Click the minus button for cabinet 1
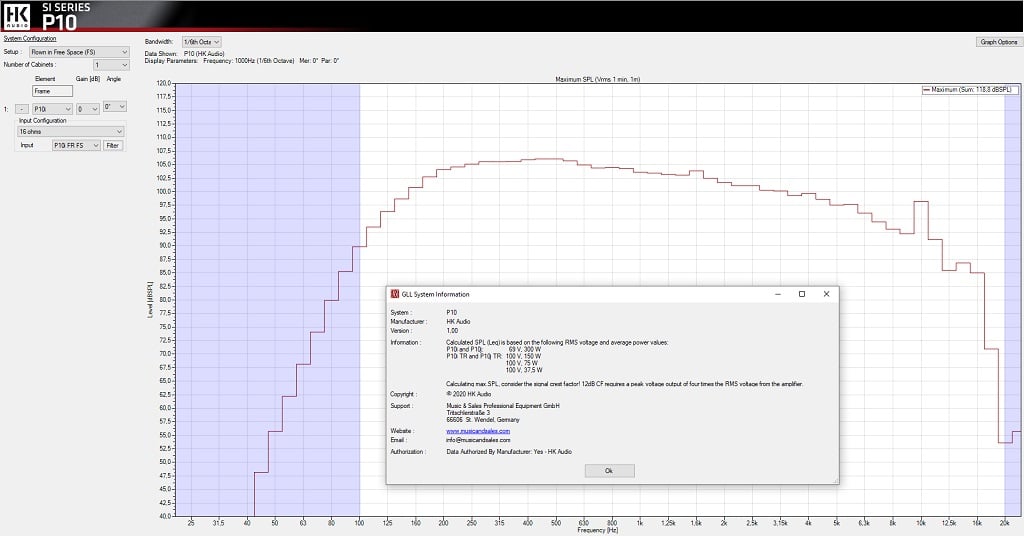 click(x=22, y=109)
